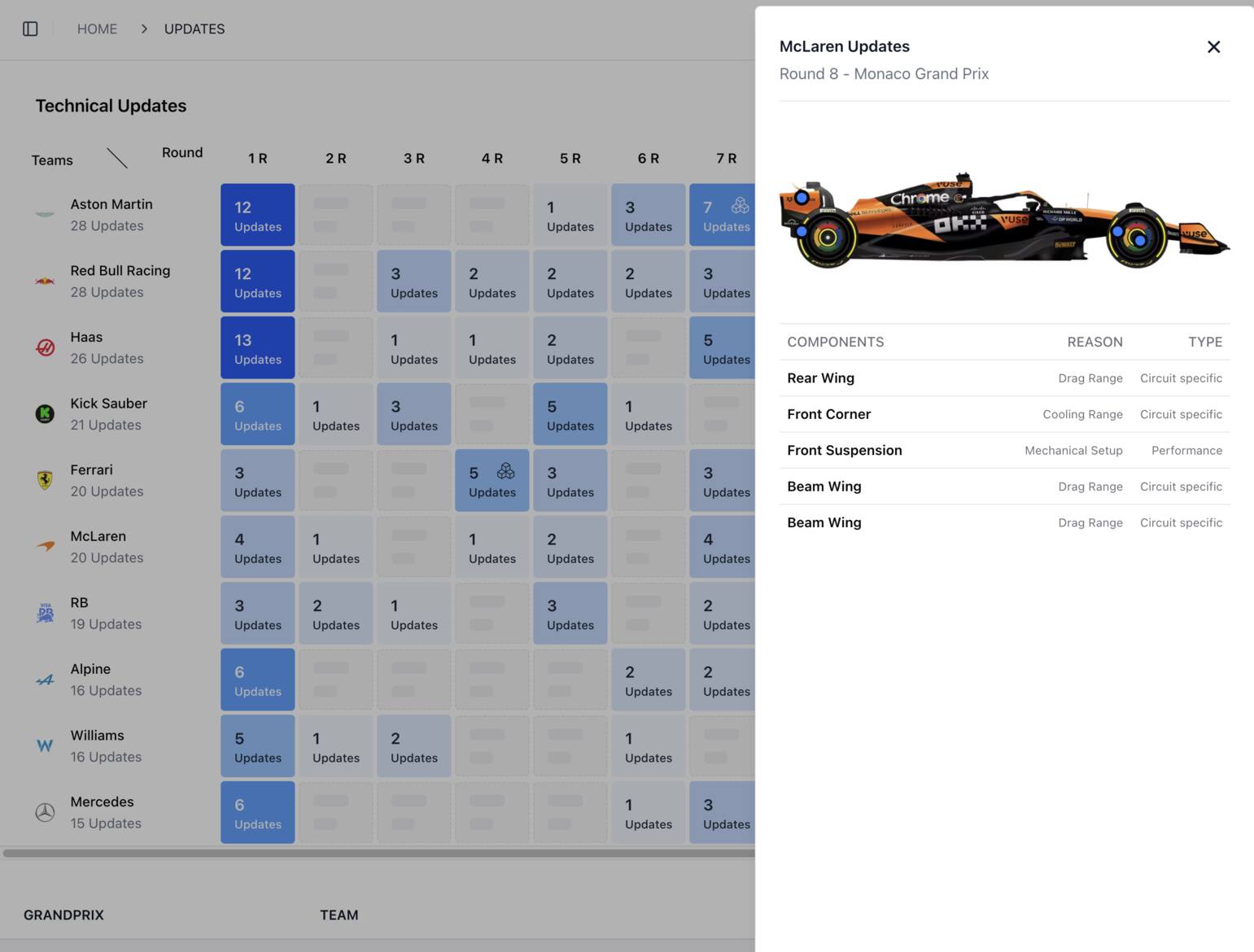Click the Mercedes team name
1254x952 pixels.
click(x=102, y=801)
